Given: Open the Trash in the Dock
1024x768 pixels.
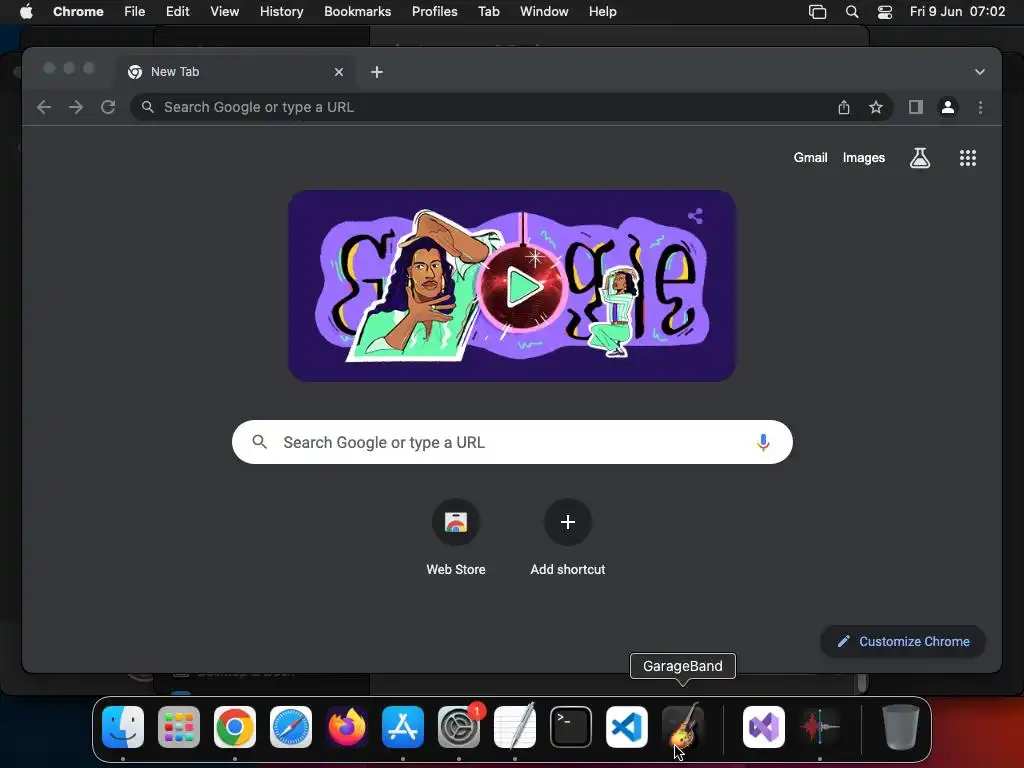Looking at the screenshot, I should 901,727.
